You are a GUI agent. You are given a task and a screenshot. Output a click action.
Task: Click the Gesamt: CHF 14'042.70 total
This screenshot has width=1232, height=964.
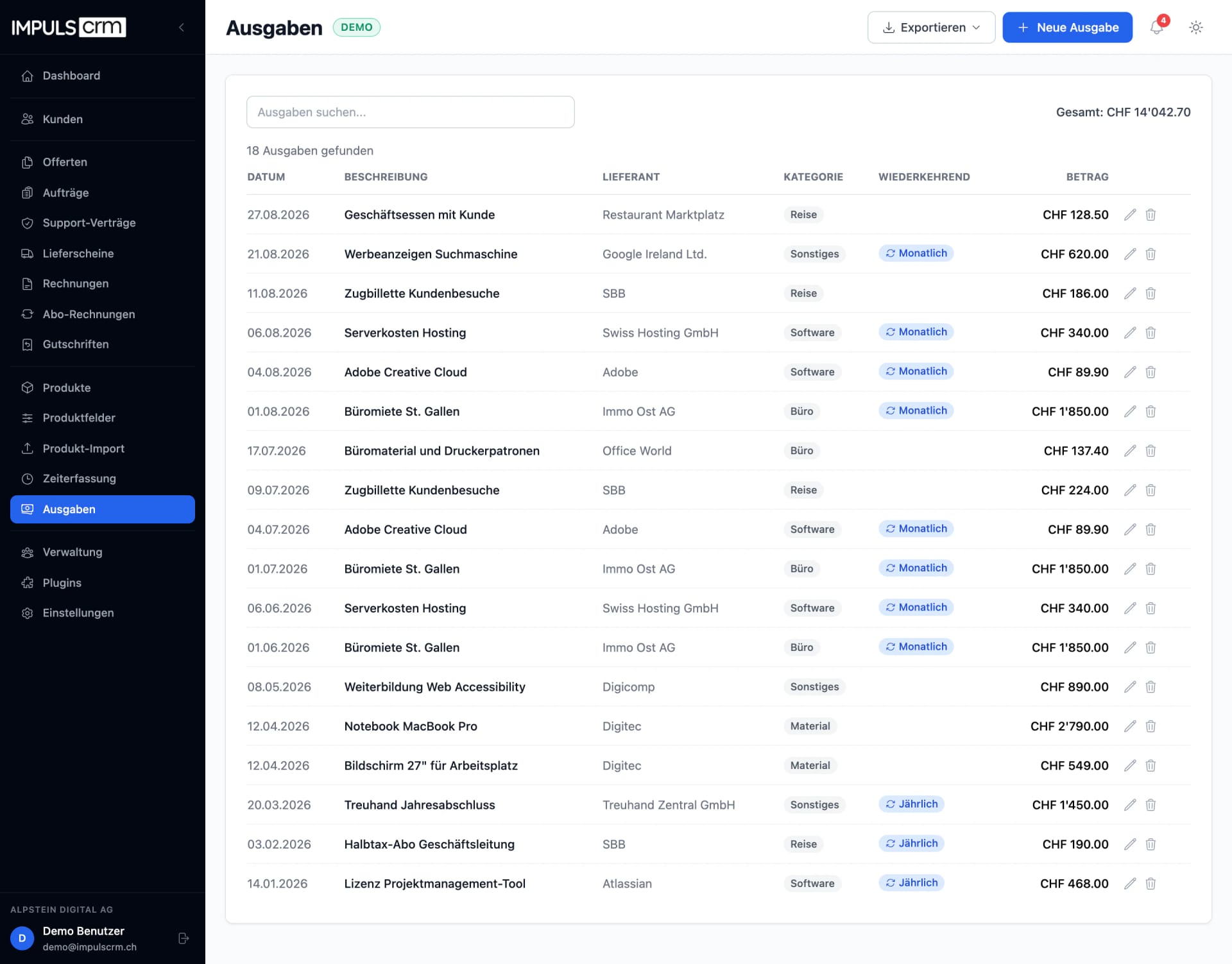(x=1123, y=112)
